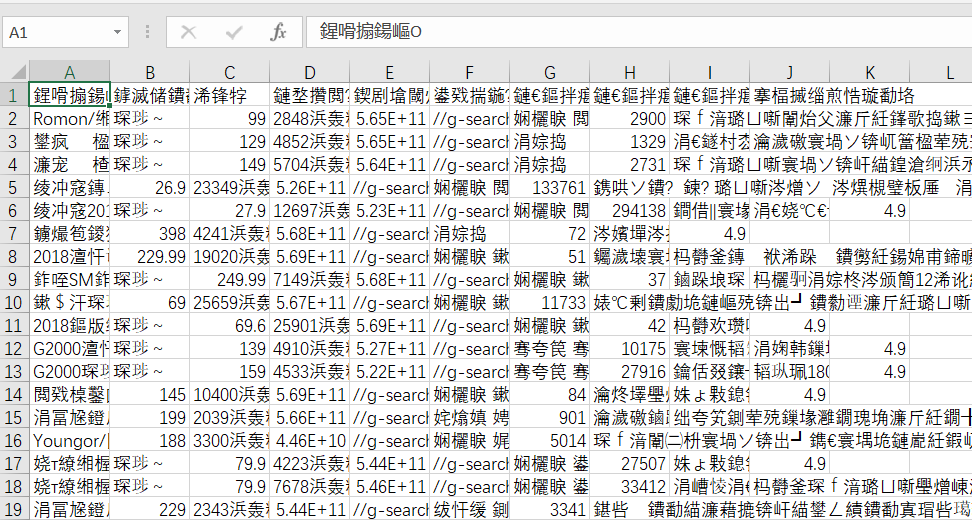The width and height of the screenshot is (972, 520).
Task: Open the Insert Function fx icon
Action: tap(278, 32)
